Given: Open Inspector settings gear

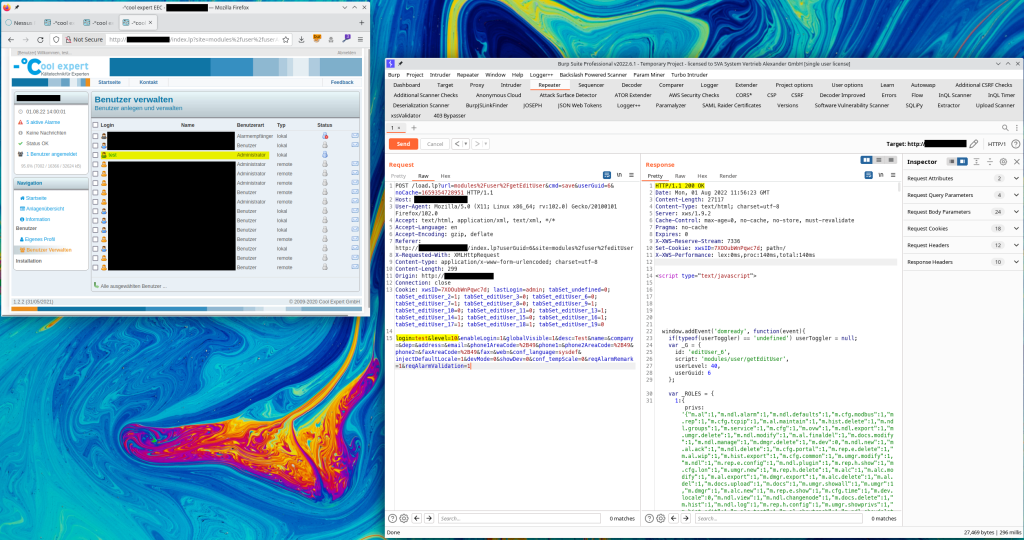Looking at the screenshot, I should tap(1003, 161).
